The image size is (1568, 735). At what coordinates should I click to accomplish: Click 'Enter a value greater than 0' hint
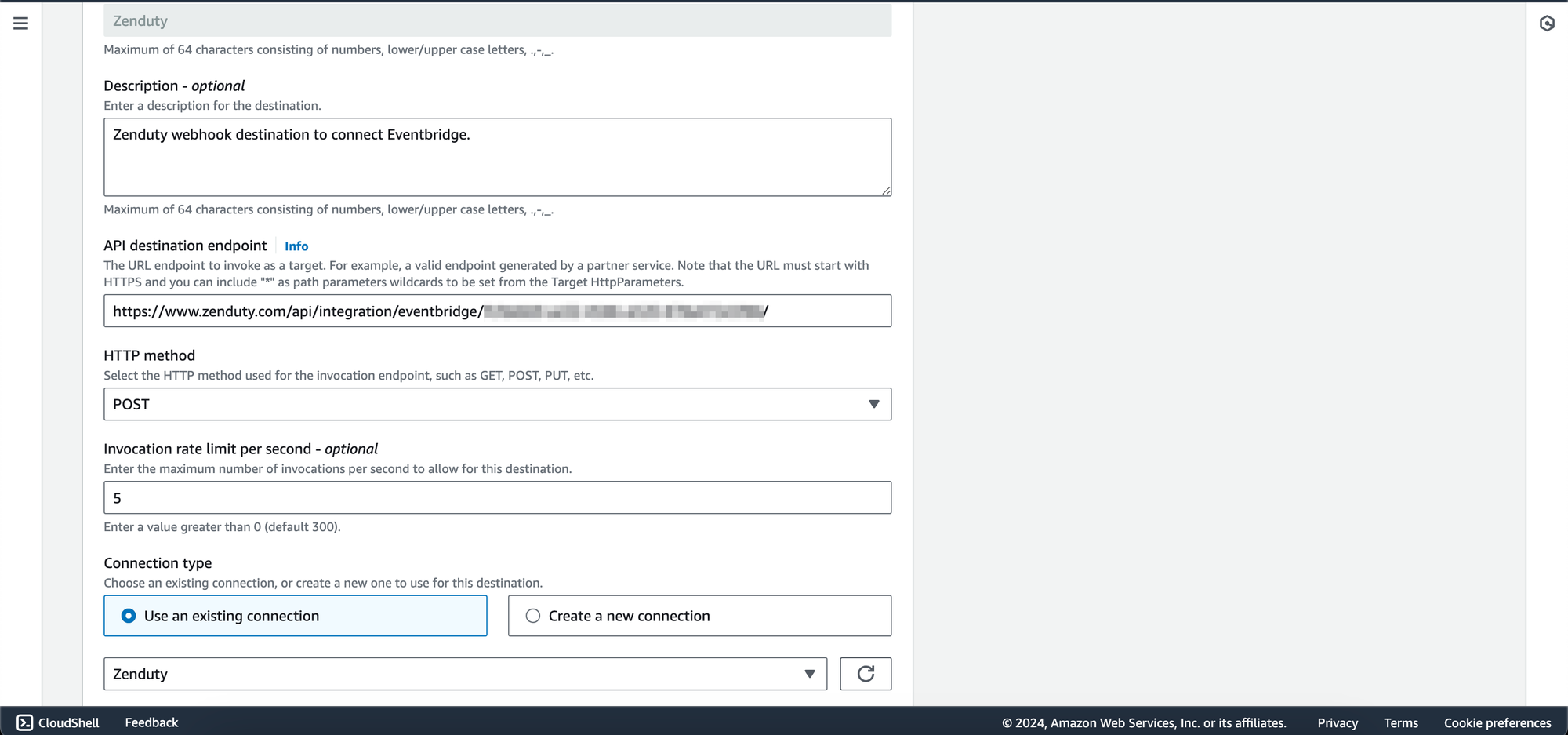click(222, 527)
